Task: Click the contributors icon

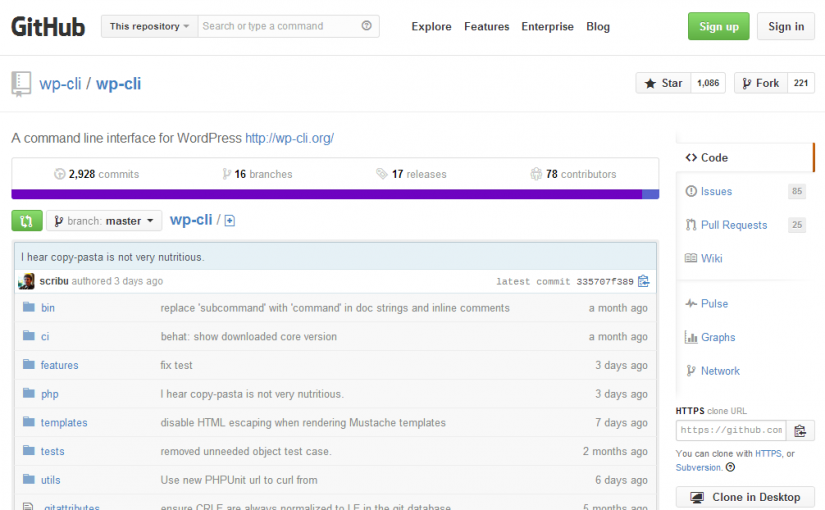Action: click(536, 174)
